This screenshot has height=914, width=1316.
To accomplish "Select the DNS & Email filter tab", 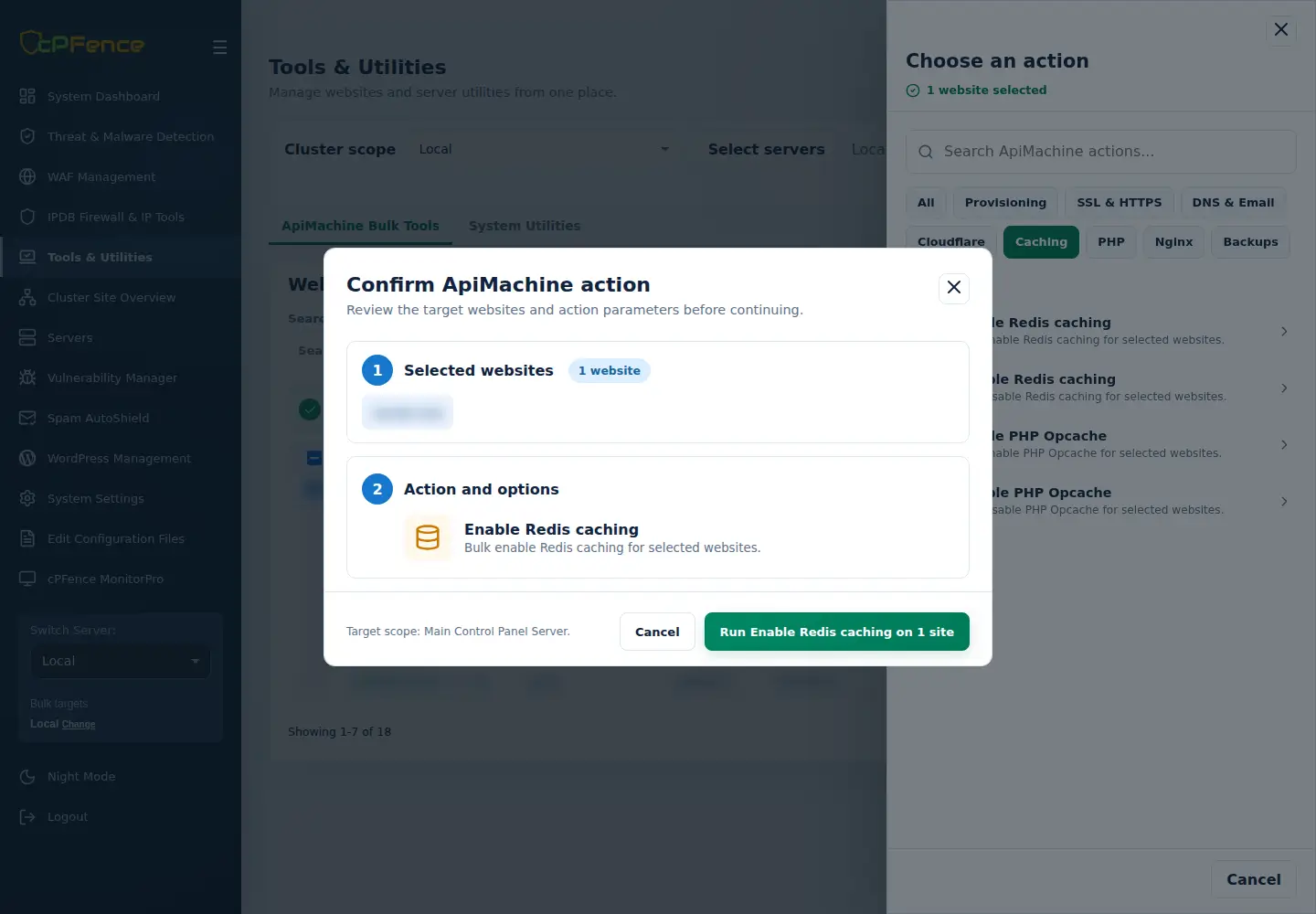I will [x=1233, y=203].
